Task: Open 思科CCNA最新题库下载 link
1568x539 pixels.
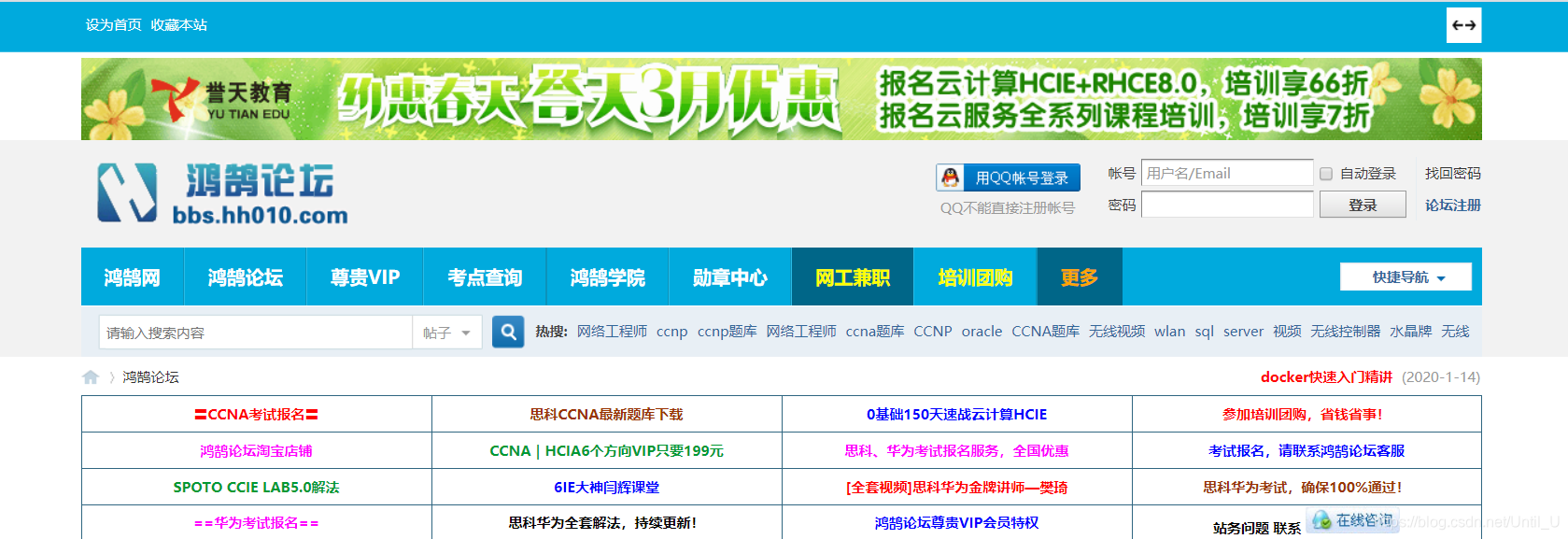Action: [607, 415]
